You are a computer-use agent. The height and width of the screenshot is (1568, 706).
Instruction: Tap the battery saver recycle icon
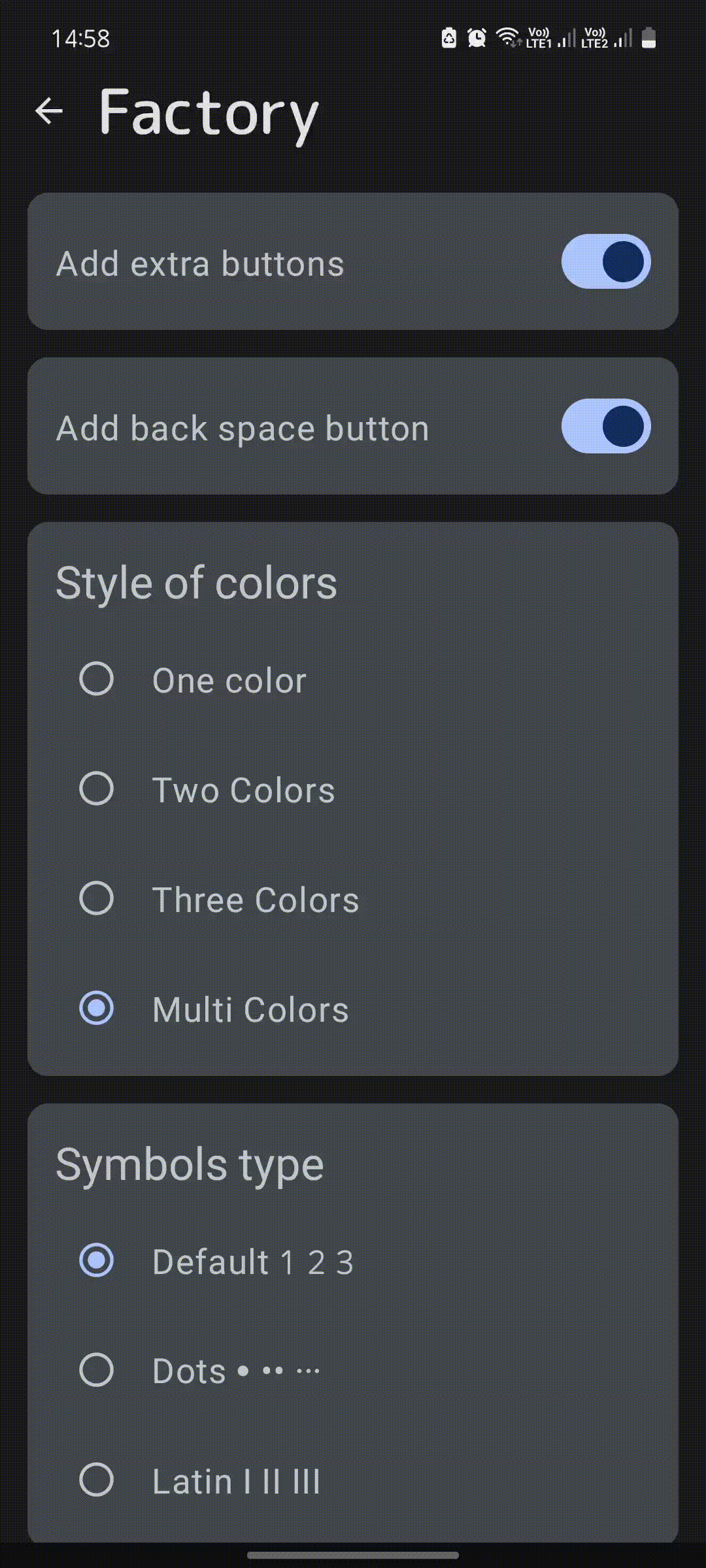tap(449, 38)
